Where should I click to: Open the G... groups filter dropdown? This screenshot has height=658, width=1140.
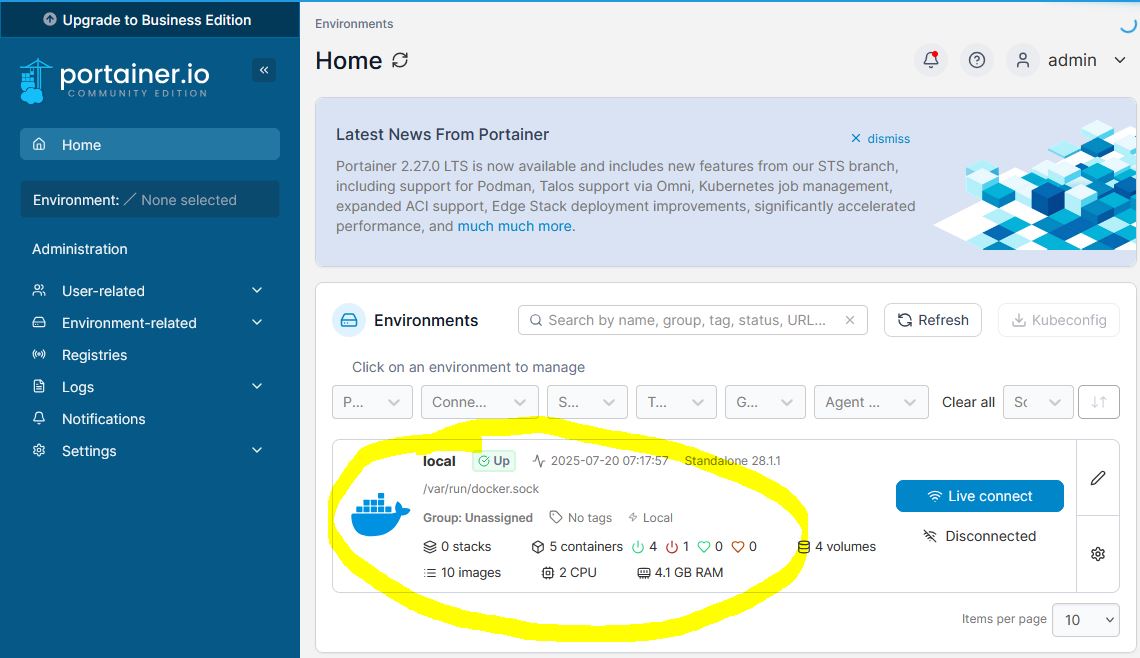pyautogui.click(x=765, y=402)
